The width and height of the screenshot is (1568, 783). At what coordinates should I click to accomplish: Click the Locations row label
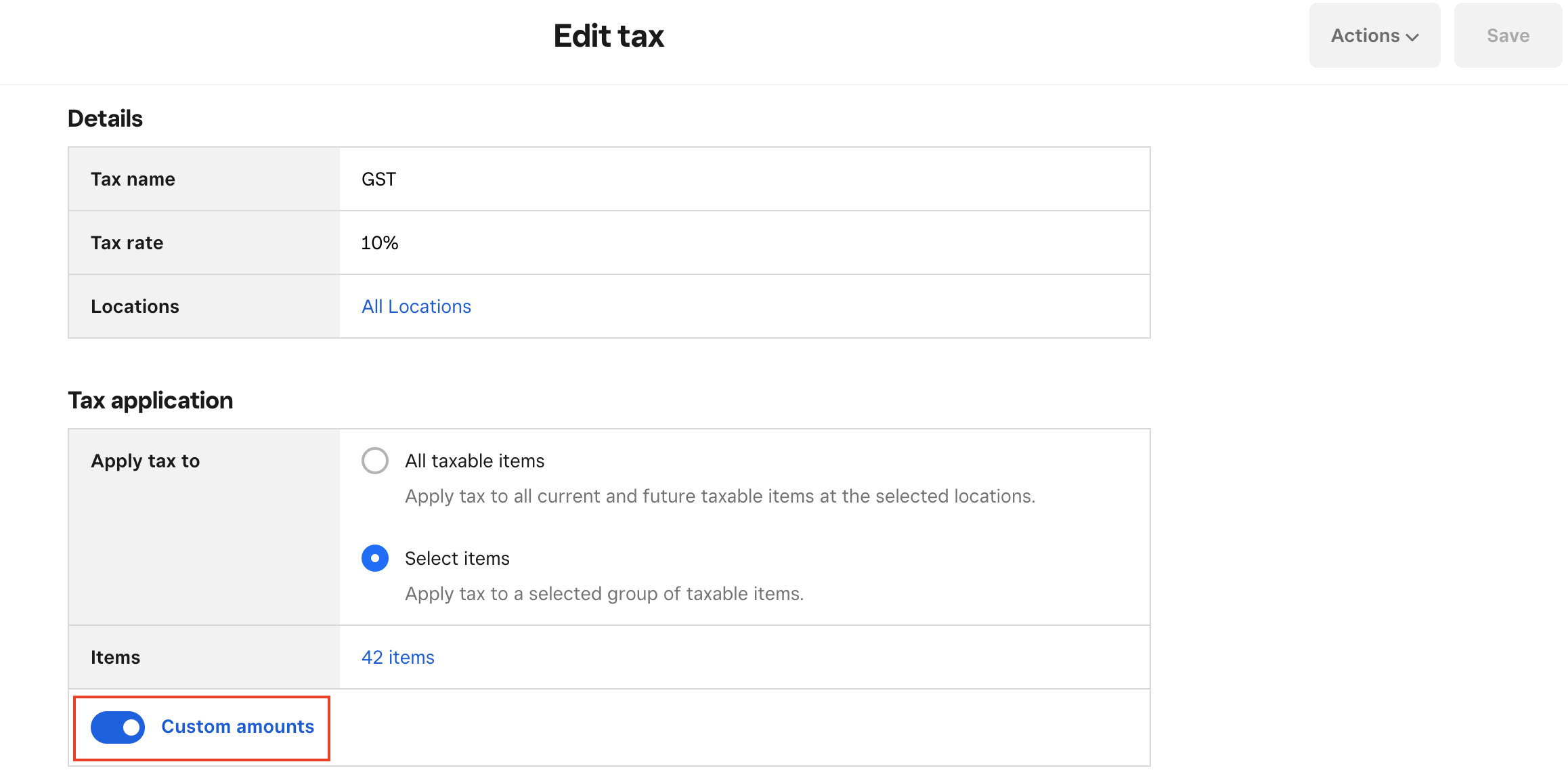coord(135,307)
